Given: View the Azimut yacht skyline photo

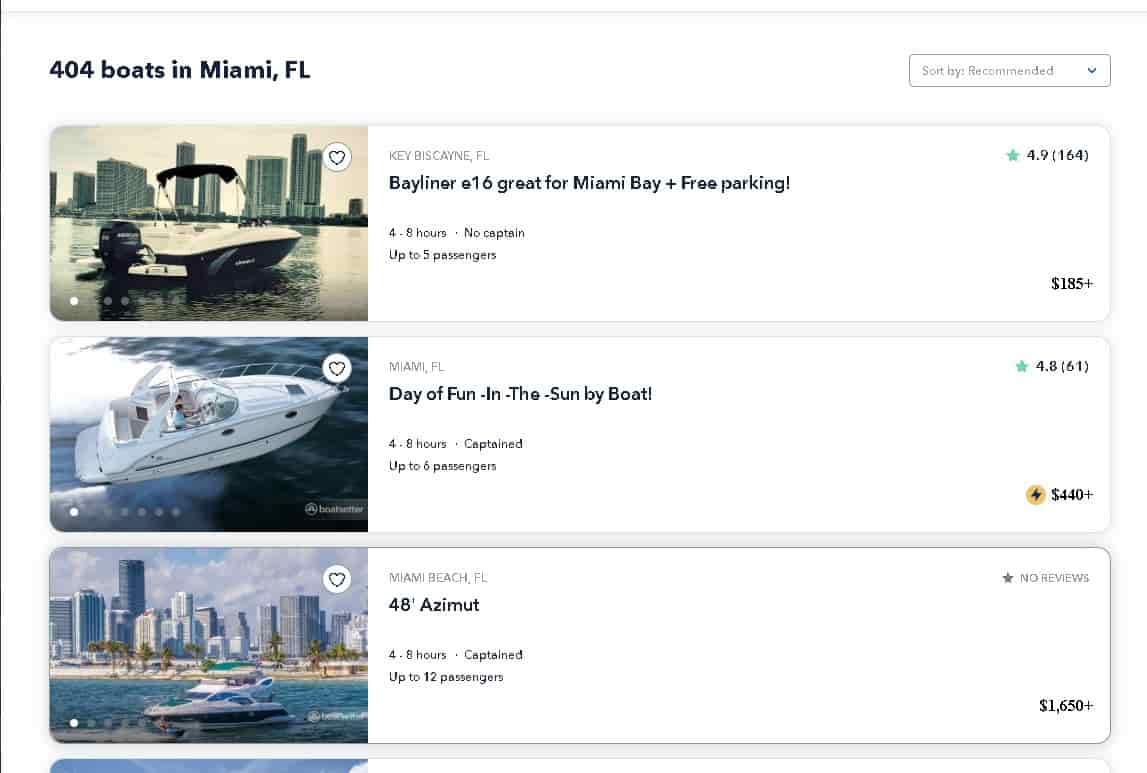Looking at the screenshot, I should pos(208,645).
